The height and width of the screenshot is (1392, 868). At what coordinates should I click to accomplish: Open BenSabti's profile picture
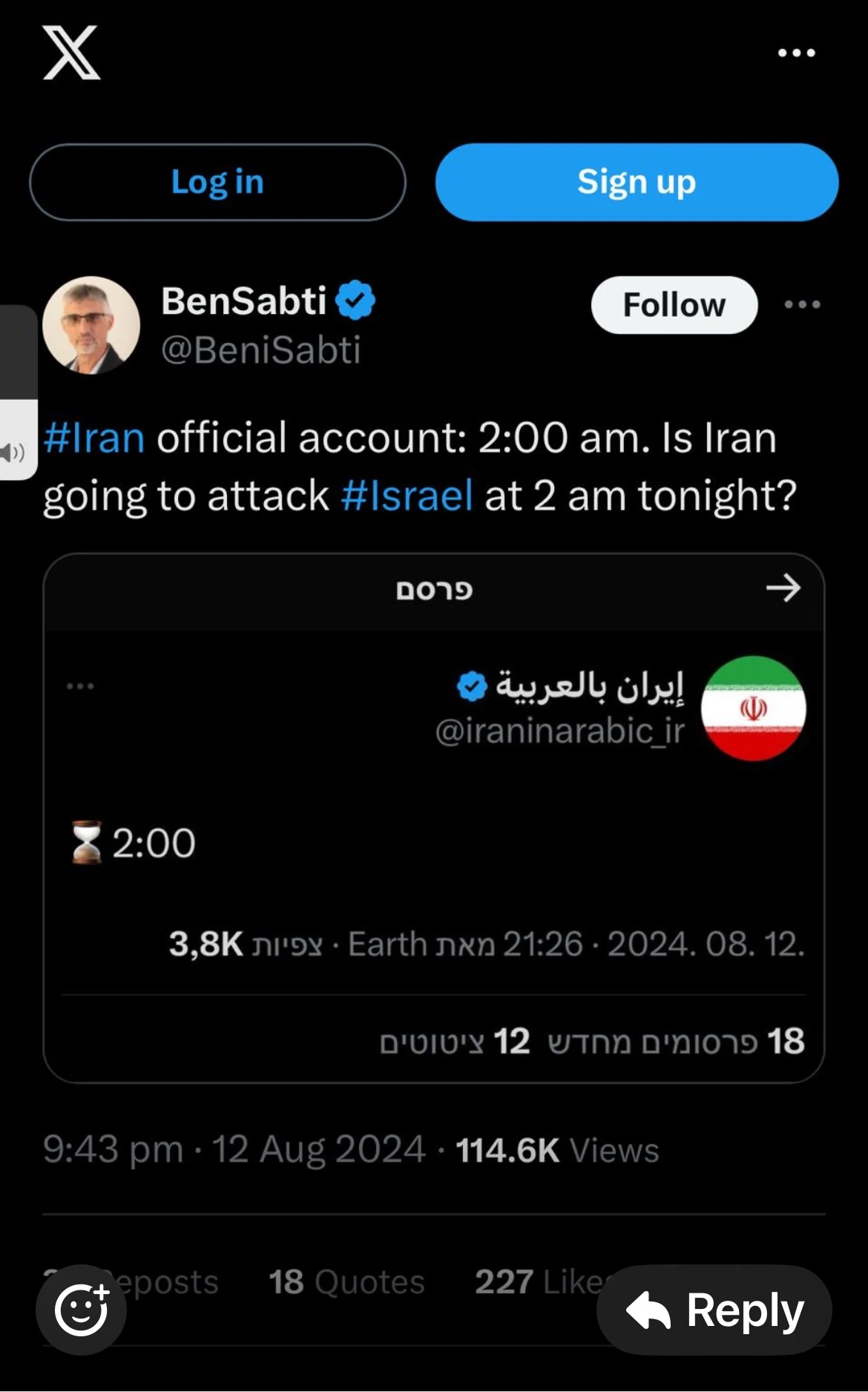pyautogui.click(x=91, y=325)
